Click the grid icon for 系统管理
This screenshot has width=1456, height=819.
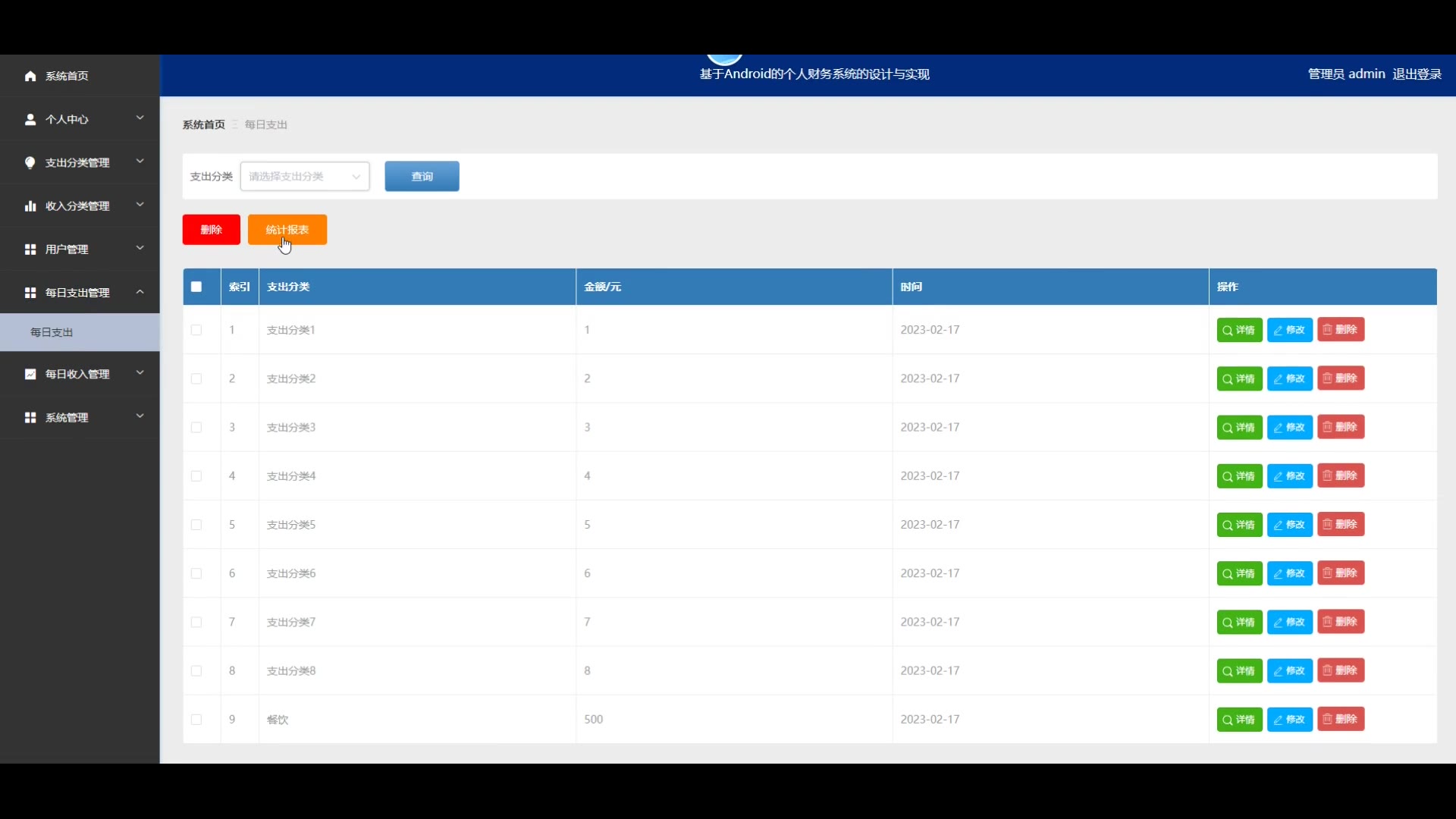(x=30, y=417)
